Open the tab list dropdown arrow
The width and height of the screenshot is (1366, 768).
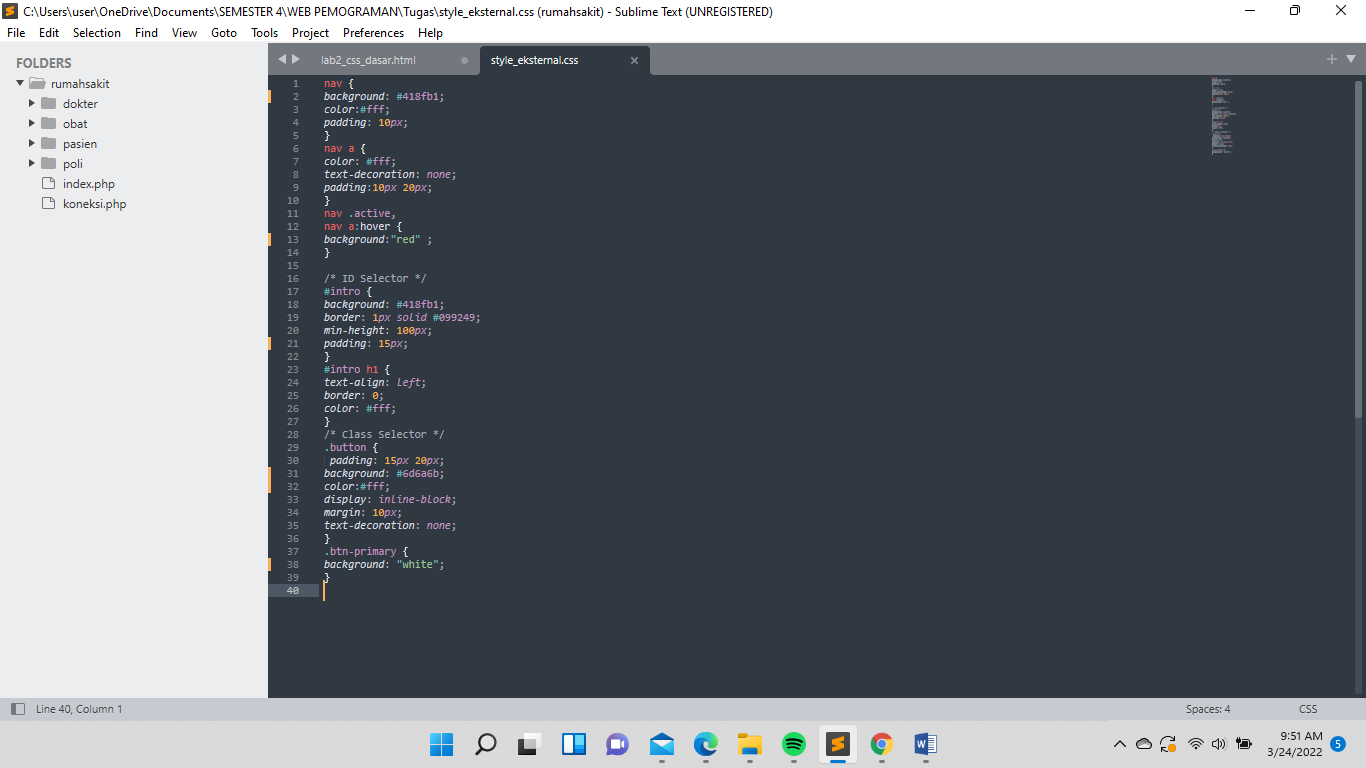pyautogui.click(x=1351, y=59)
